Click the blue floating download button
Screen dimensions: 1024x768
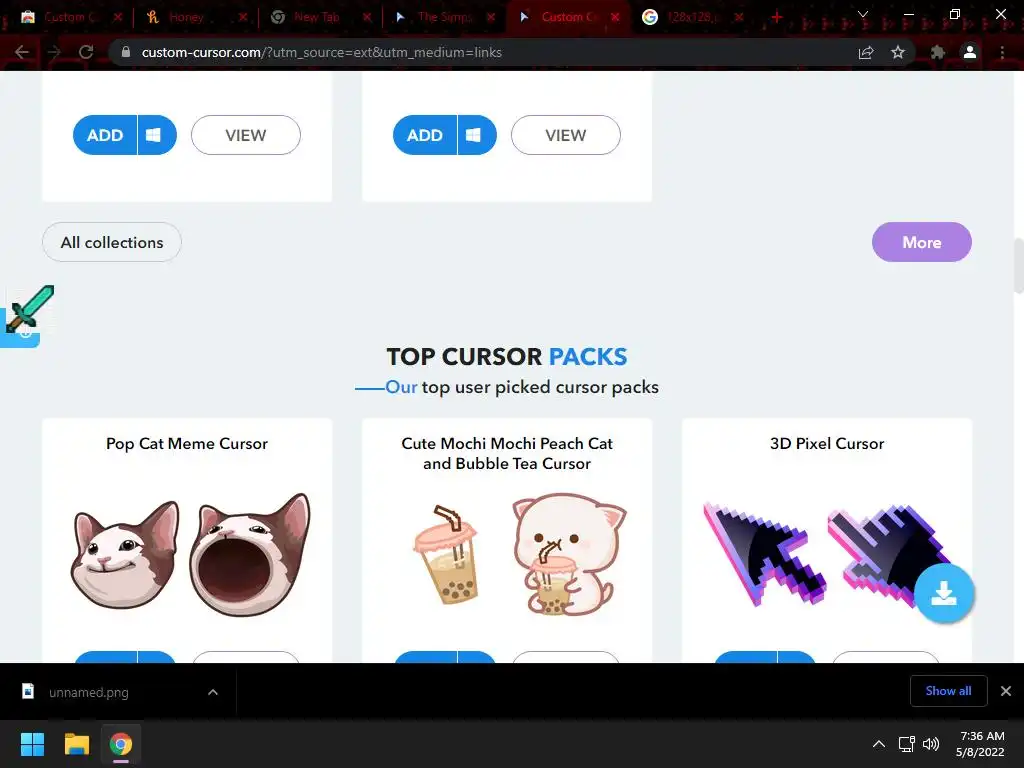click(944, 594)
